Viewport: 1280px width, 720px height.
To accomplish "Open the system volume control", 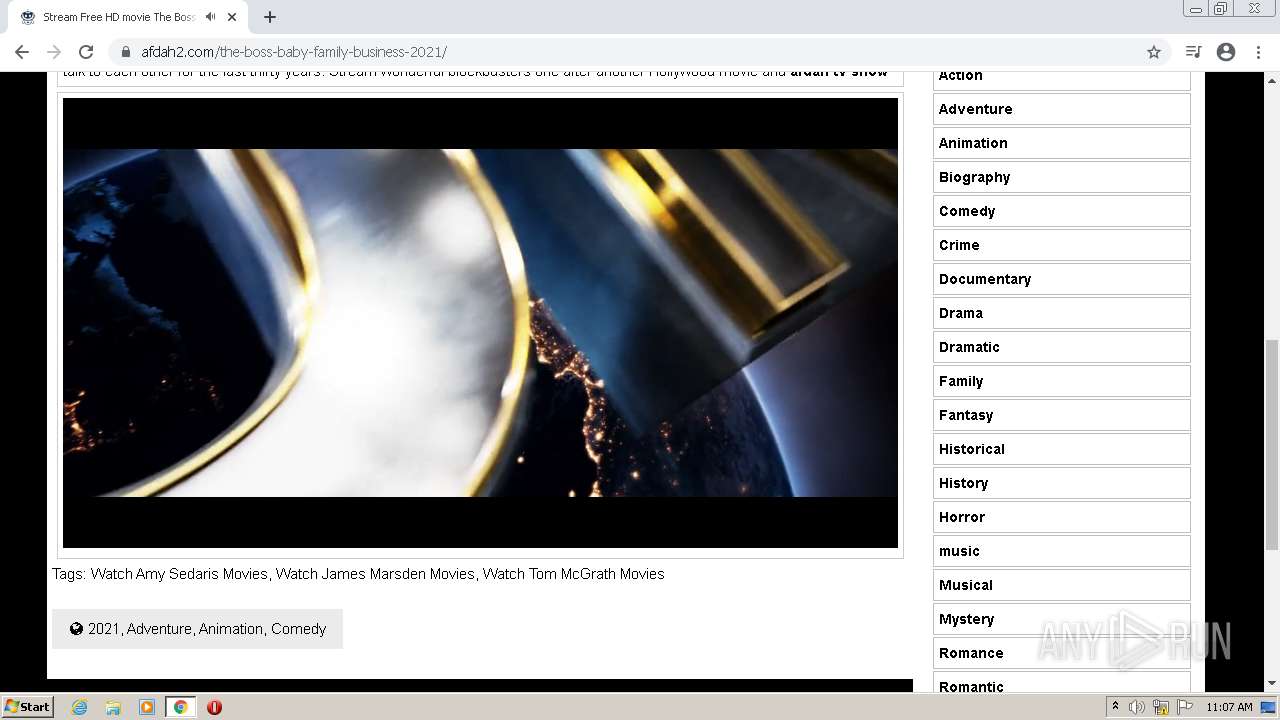I will click(1137, 707).
